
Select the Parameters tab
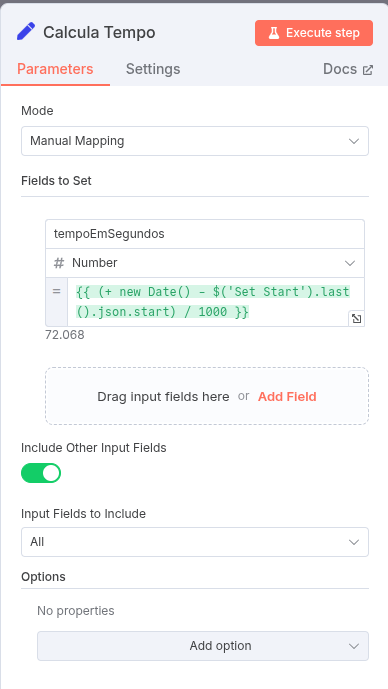click(x=55, y=69)
